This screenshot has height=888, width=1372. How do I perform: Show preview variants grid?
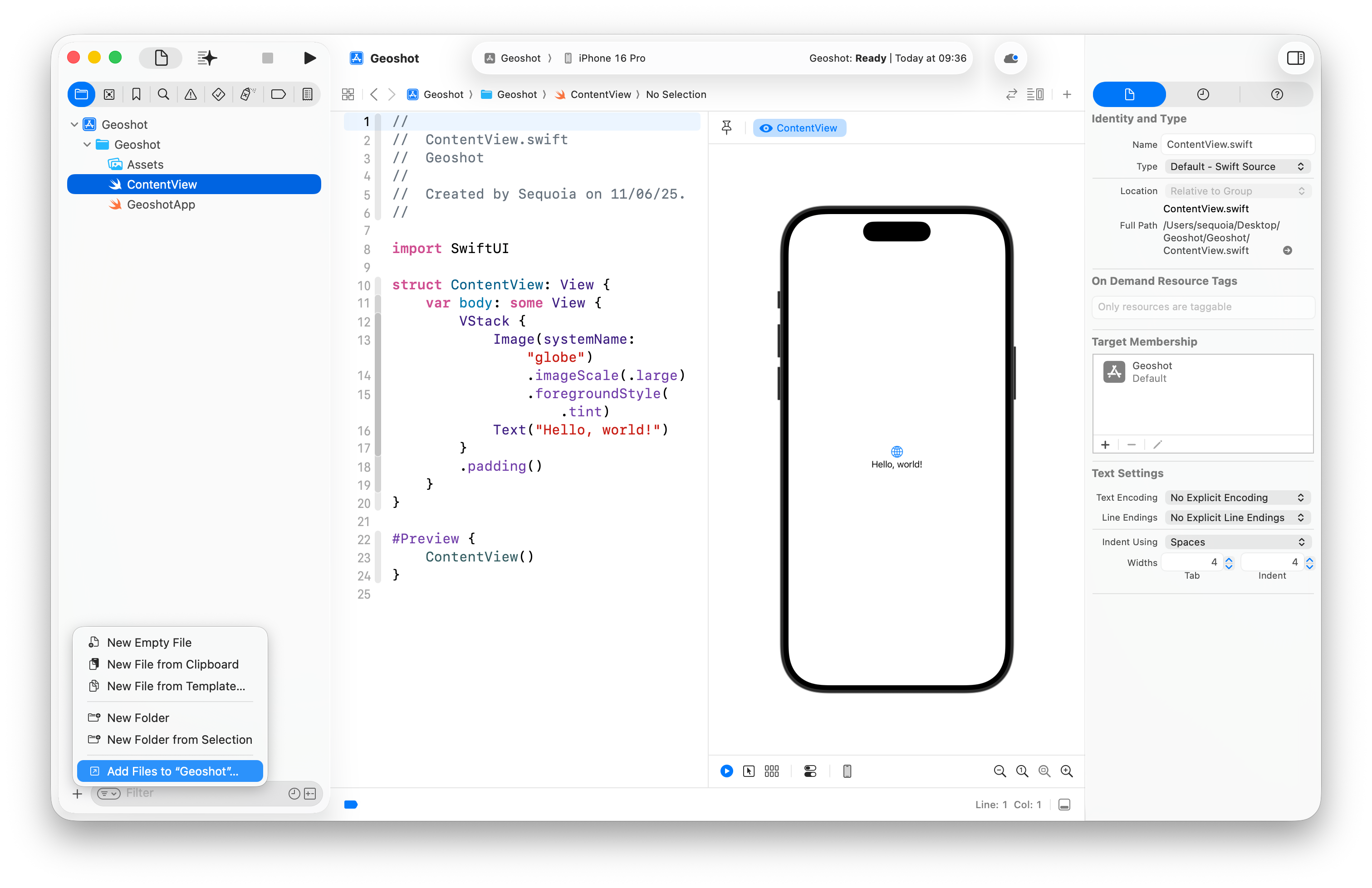point(772,771)
